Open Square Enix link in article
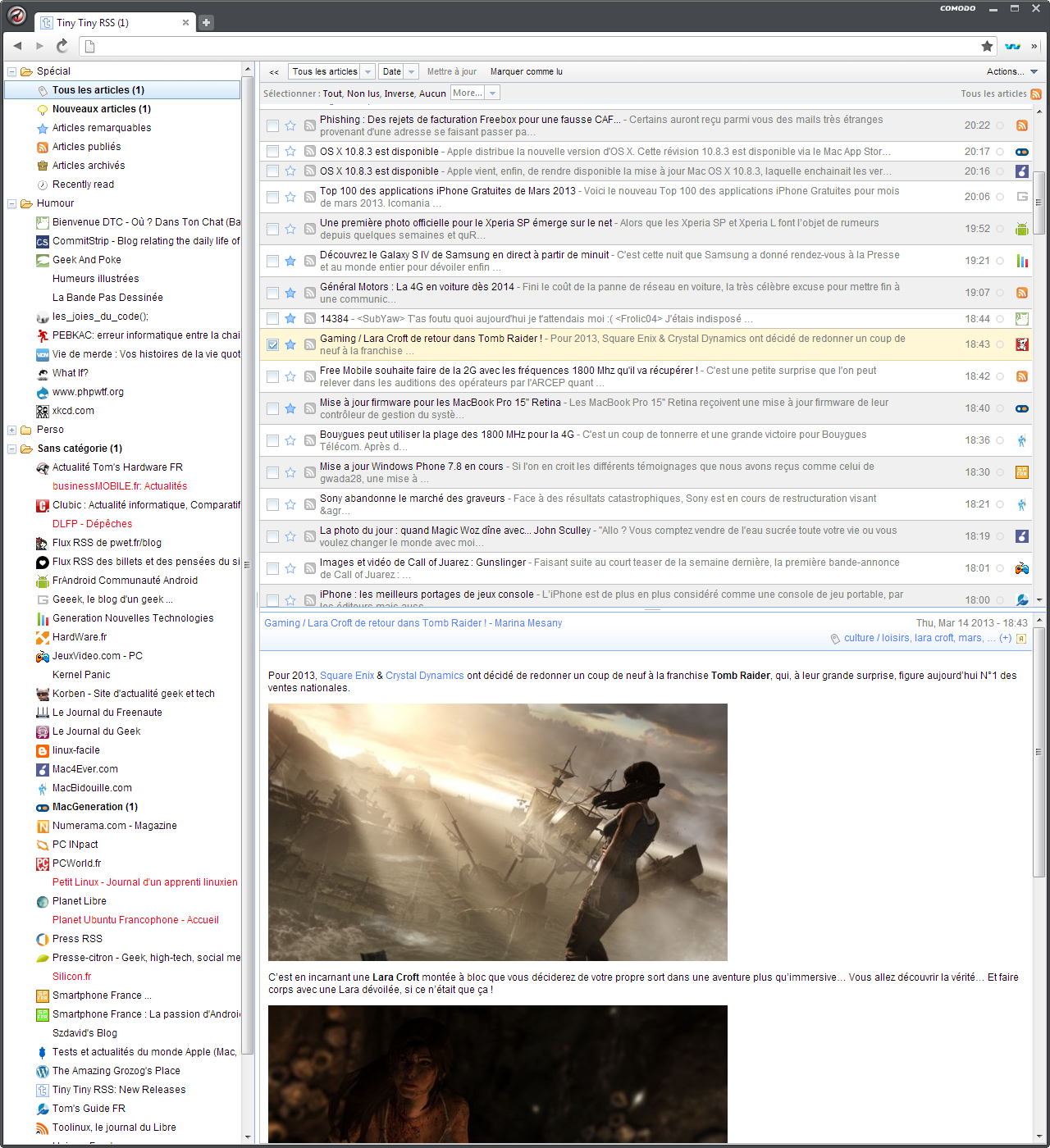This screenshot has height=1148, width=1050. tap(347, 676)
